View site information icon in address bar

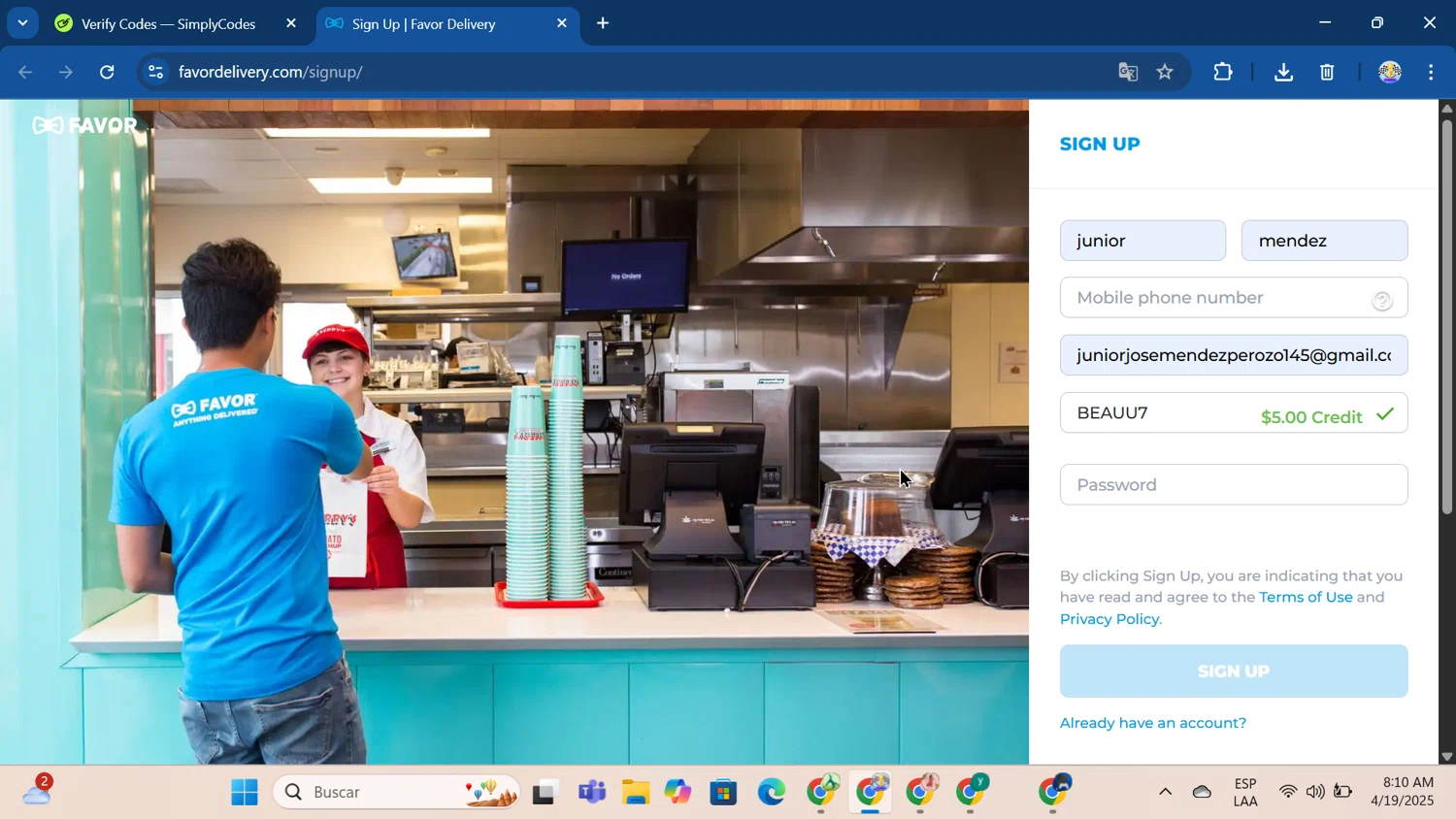(155, 72)
